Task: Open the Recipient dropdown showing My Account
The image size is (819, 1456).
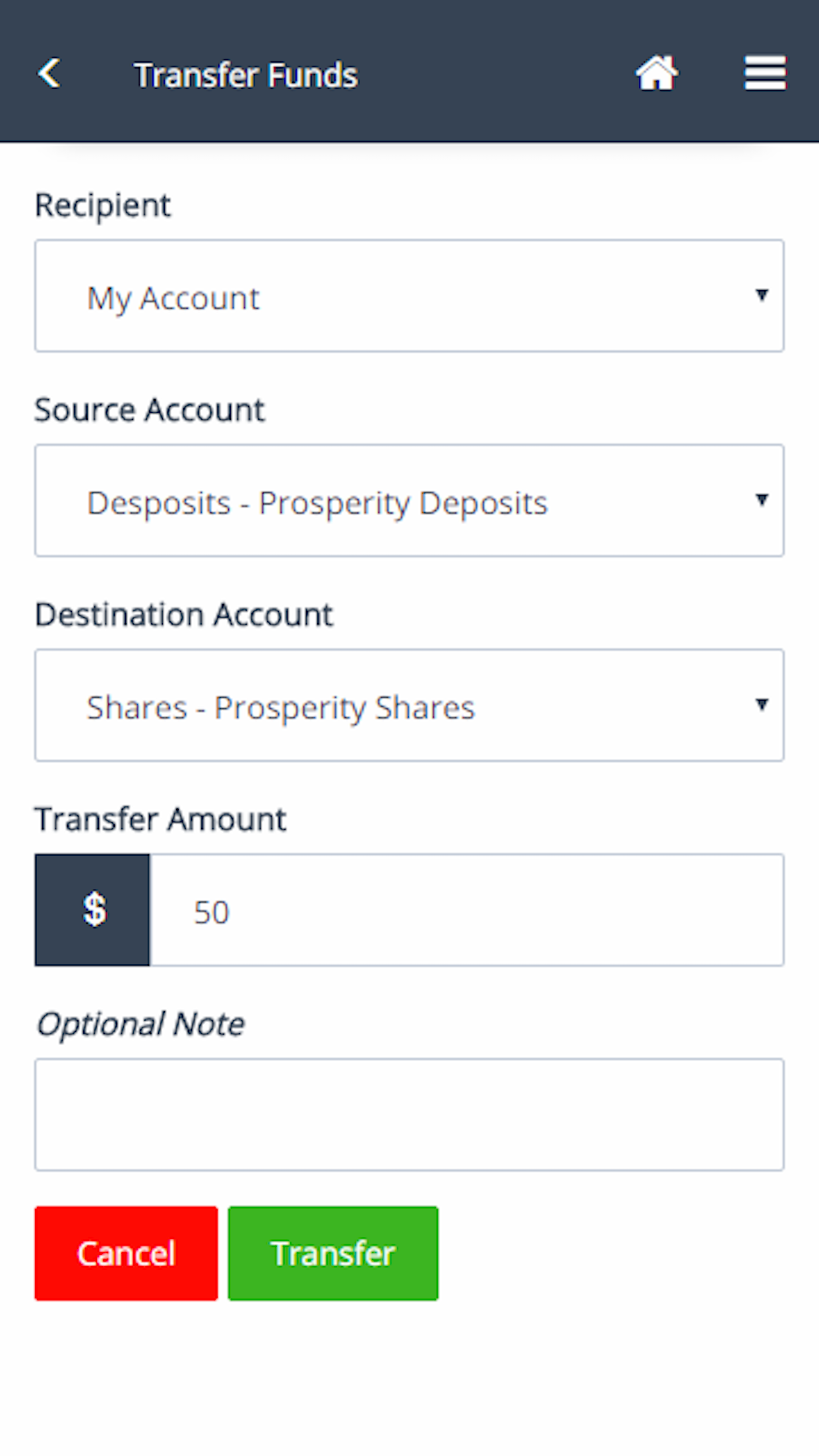Action: (x=409, y=297)
